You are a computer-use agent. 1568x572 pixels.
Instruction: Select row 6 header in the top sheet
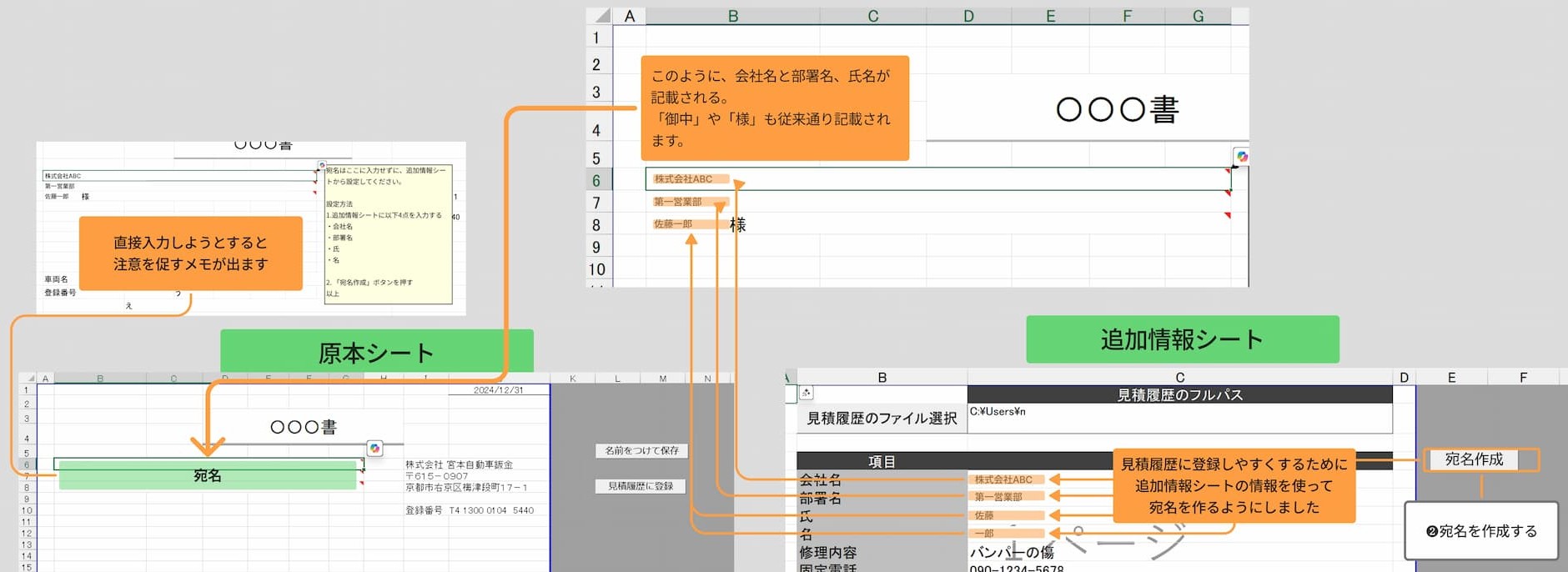(597, 180)
